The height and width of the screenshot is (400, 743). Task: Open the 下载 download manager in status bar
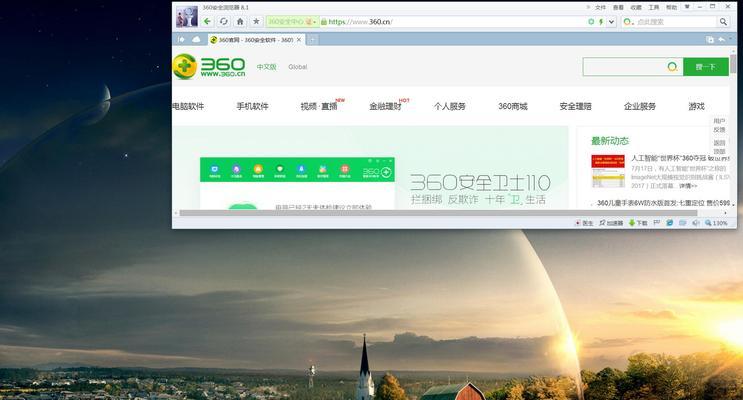tap(638, 223)
